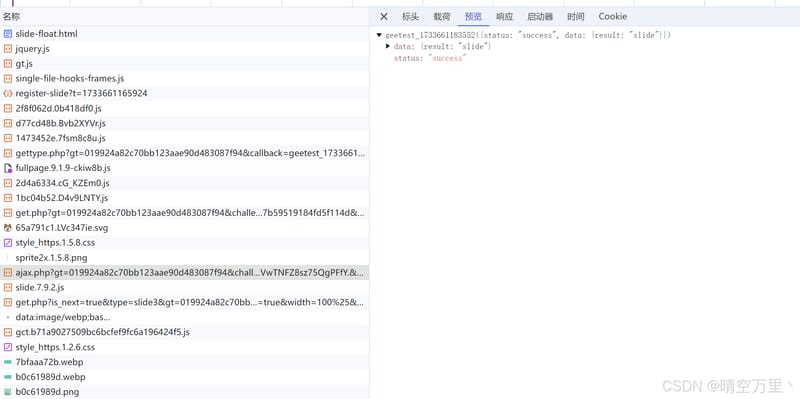The image size is (800, 399).
Task: Click the status: "success" property line
Action: tap(430, 58)
